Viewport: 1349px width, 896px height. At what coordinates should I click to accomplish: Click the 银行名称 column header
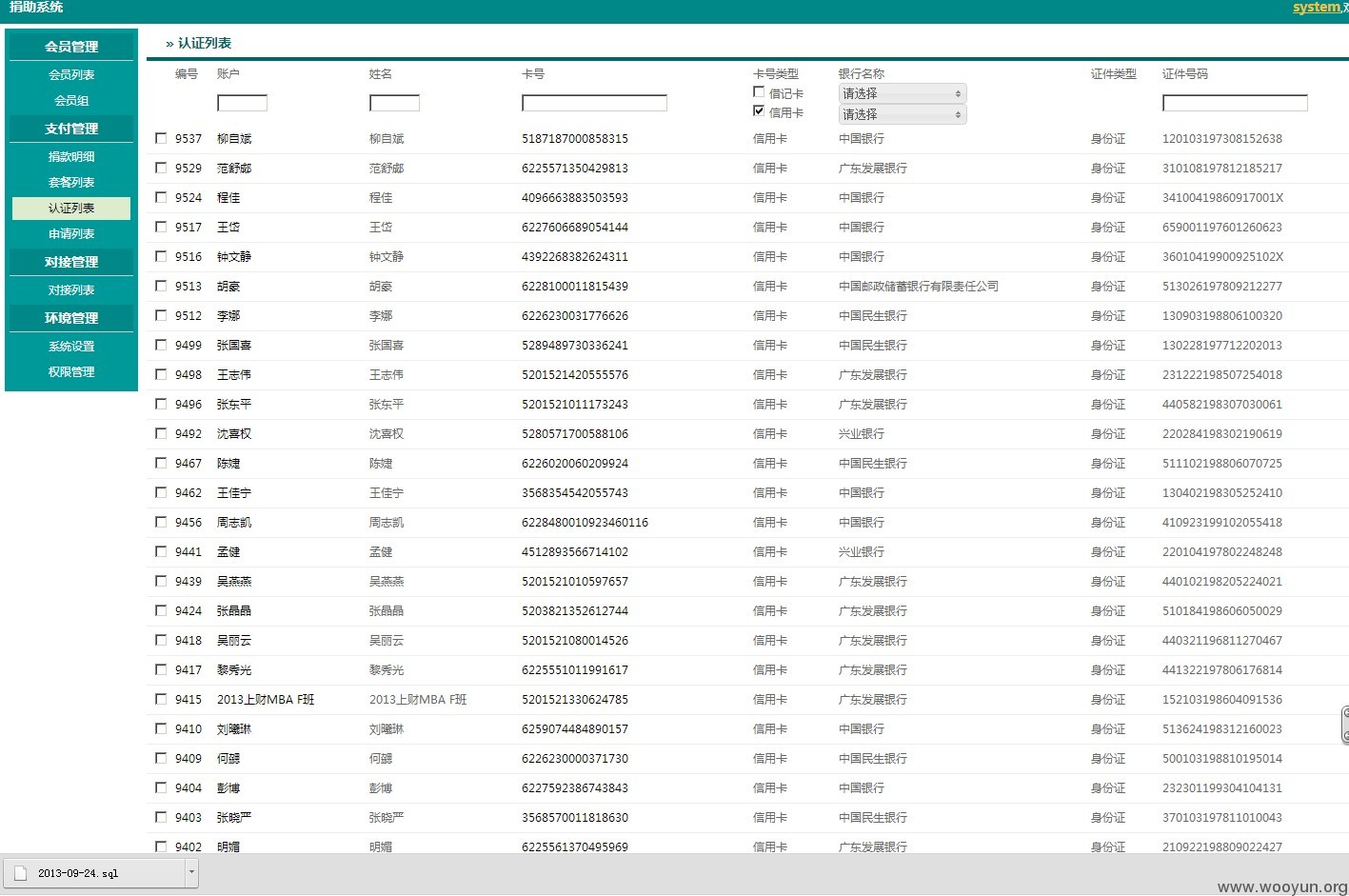coord(862,73)
